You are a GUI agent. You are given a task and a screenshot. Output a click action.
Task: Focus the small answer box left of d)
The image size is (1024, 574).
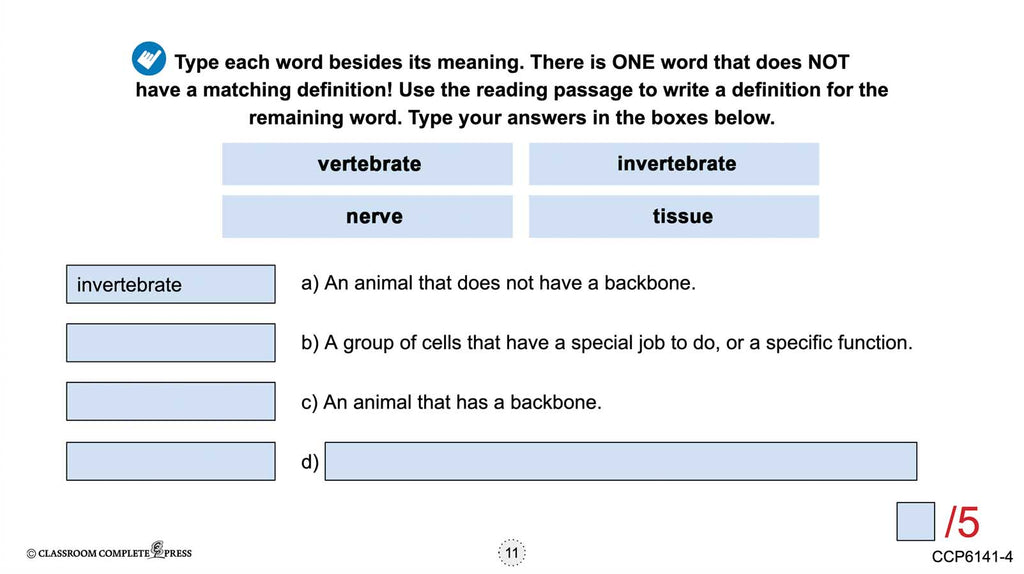pos(170,461)
